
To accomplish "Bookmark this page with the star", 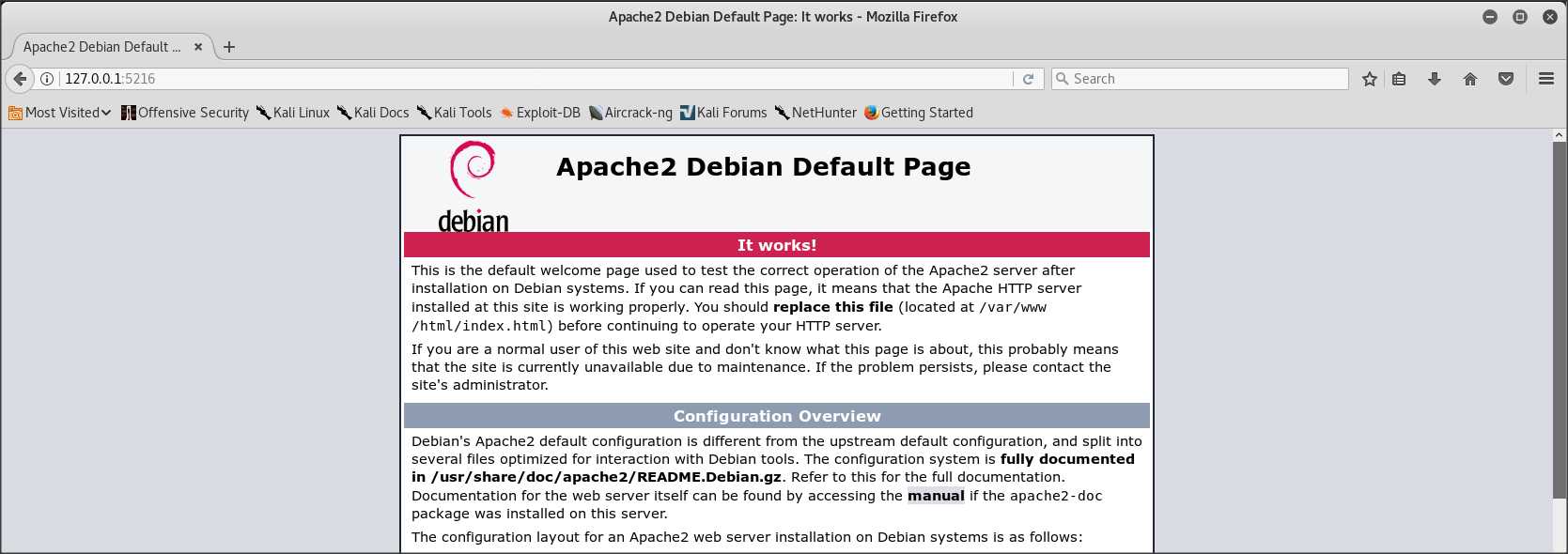I will [x=1370, y=79].
